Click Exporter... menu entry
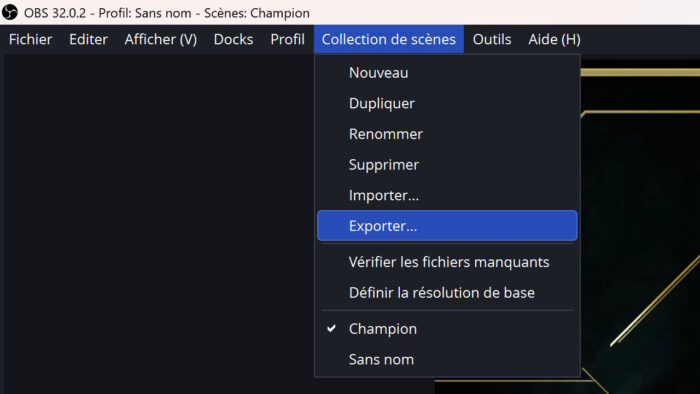The height and width of the screenshot is (394, 700). (x=447, y=226)
